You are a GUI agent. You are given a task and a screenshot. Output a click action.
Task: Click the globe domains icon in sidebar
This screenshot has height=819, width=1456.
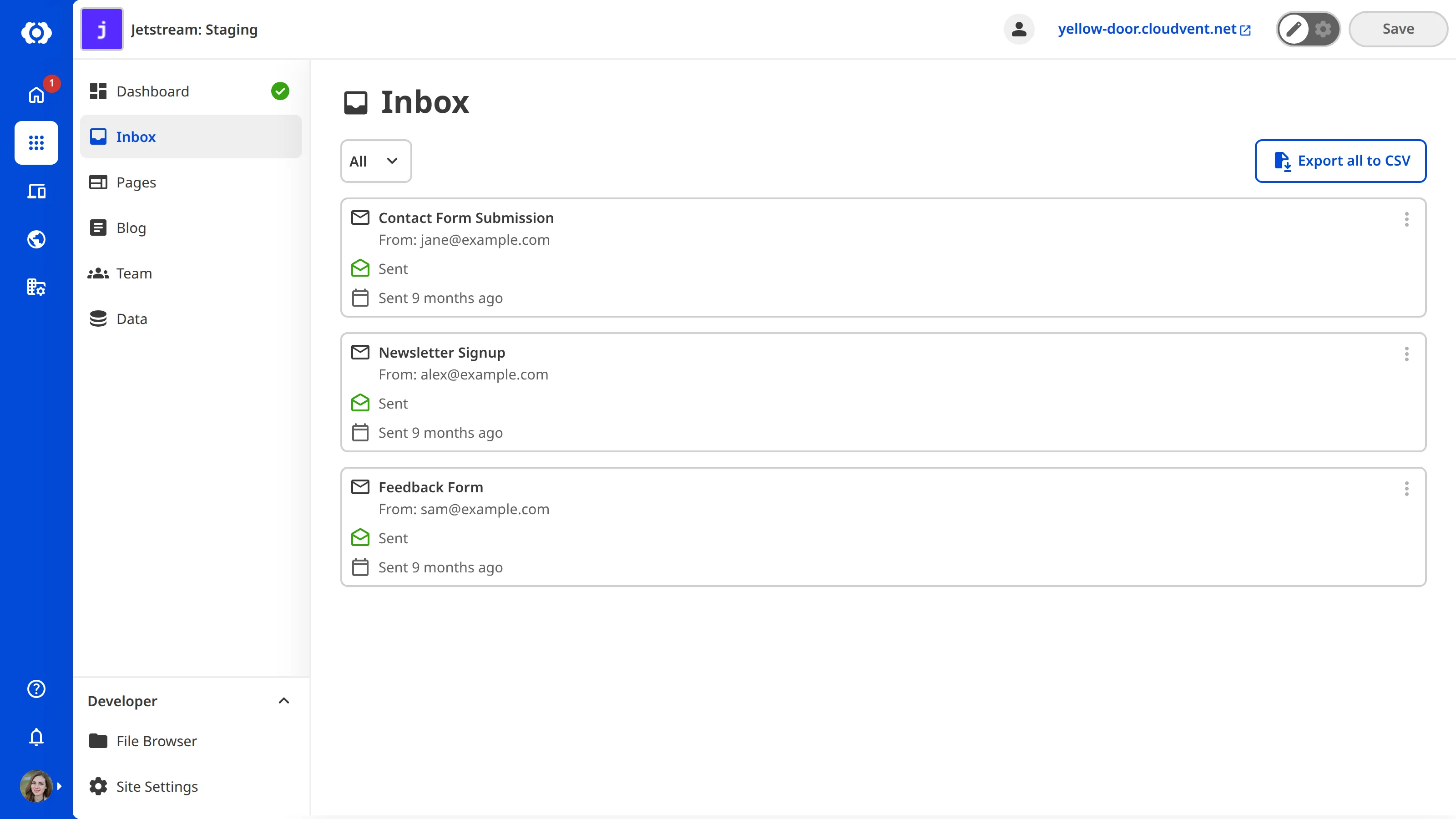(36, 239)
